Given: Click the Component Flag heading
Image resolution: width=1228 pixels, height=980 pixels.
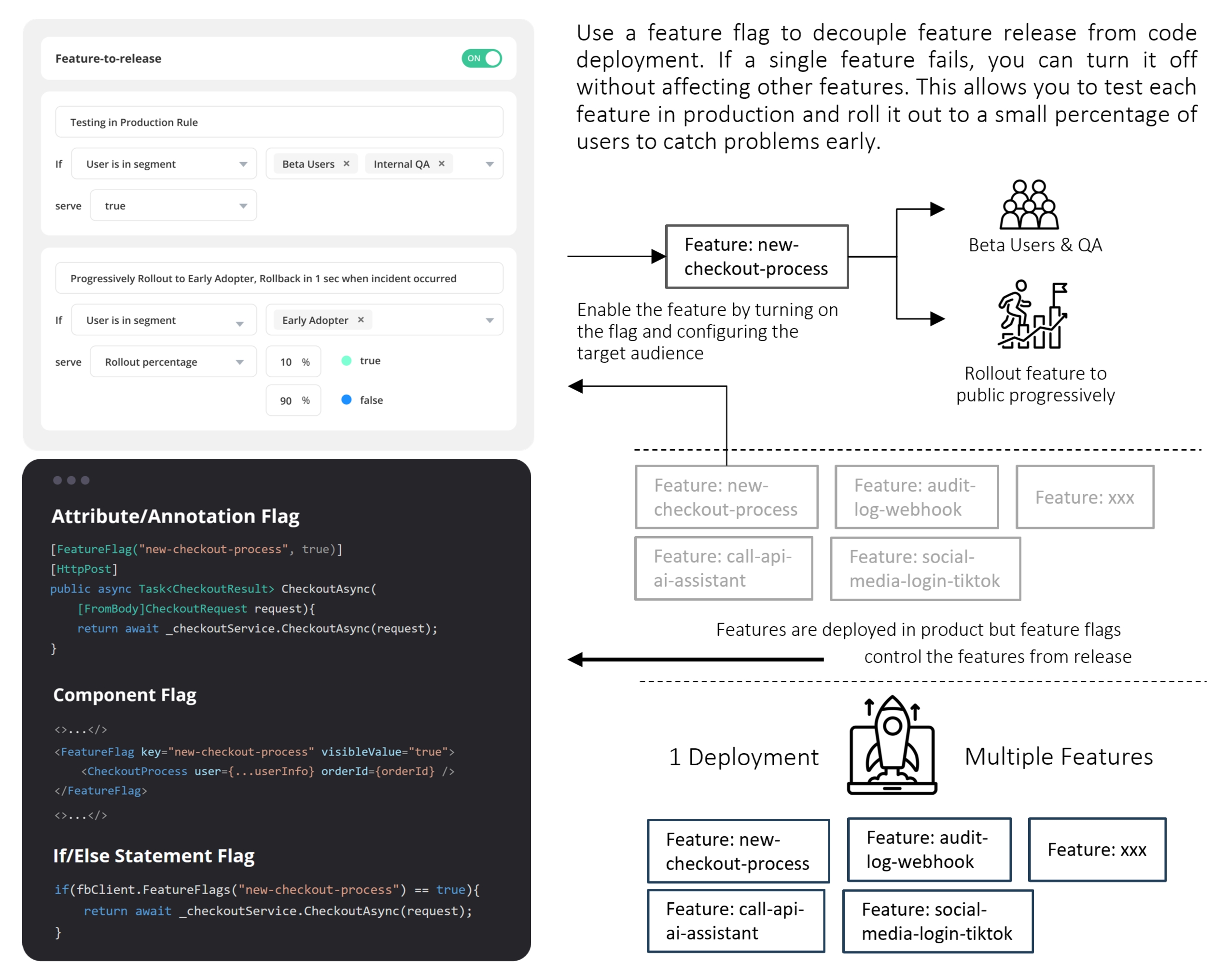Looking at the screenshot, I should point(125,695).
